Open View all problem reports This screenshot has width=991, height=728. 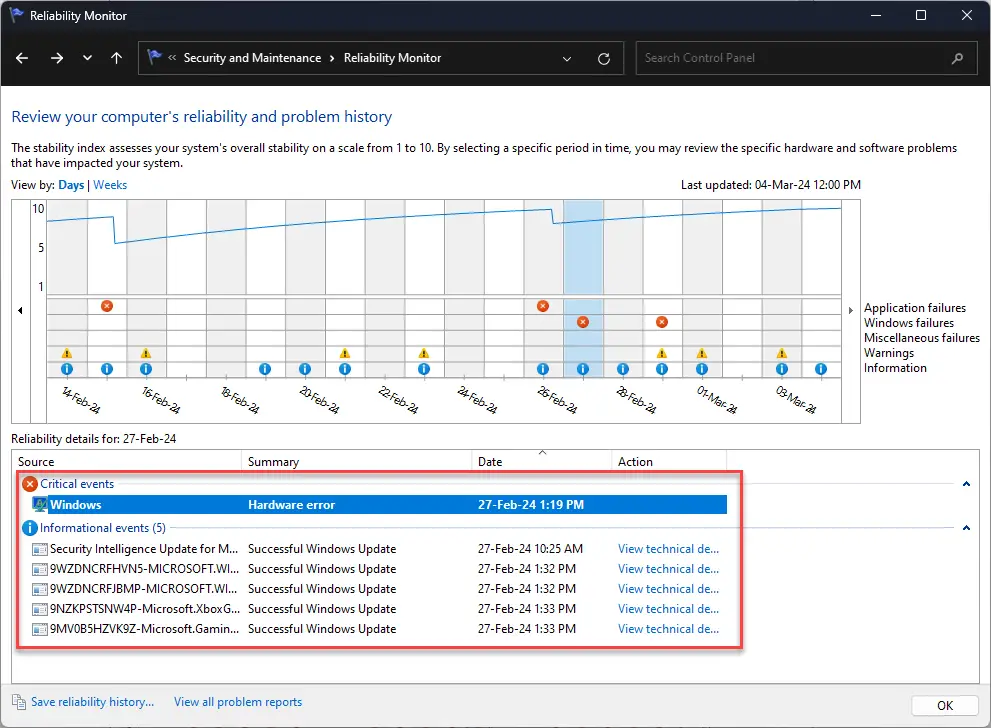pos(237,702)
